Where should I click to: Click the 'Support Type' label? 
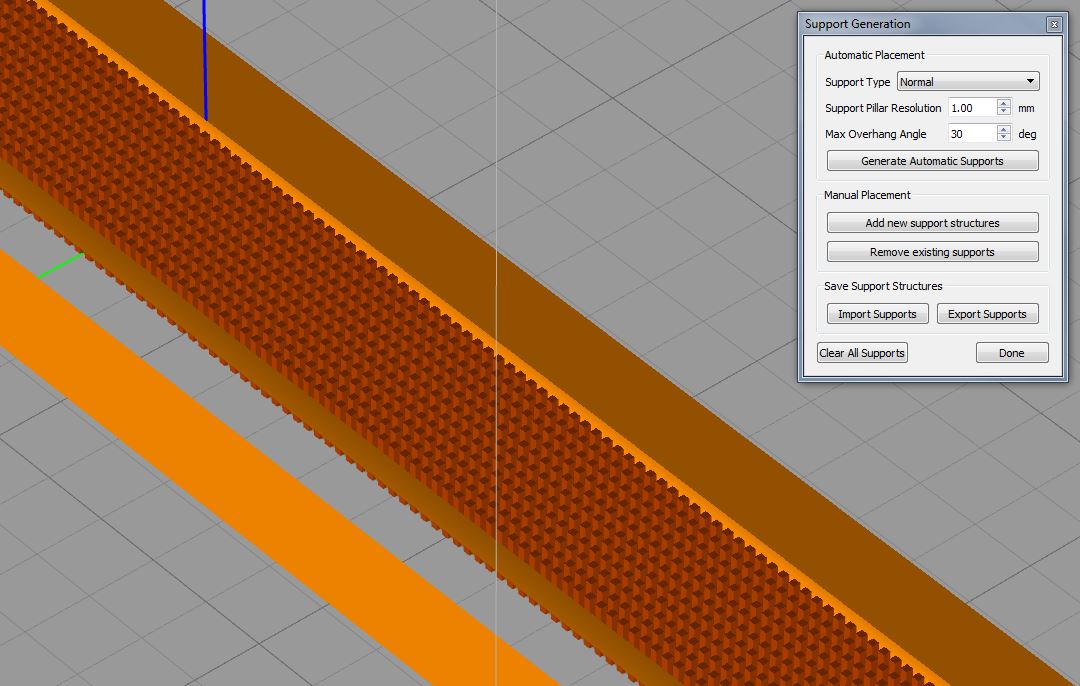click(x=858, y=82)
